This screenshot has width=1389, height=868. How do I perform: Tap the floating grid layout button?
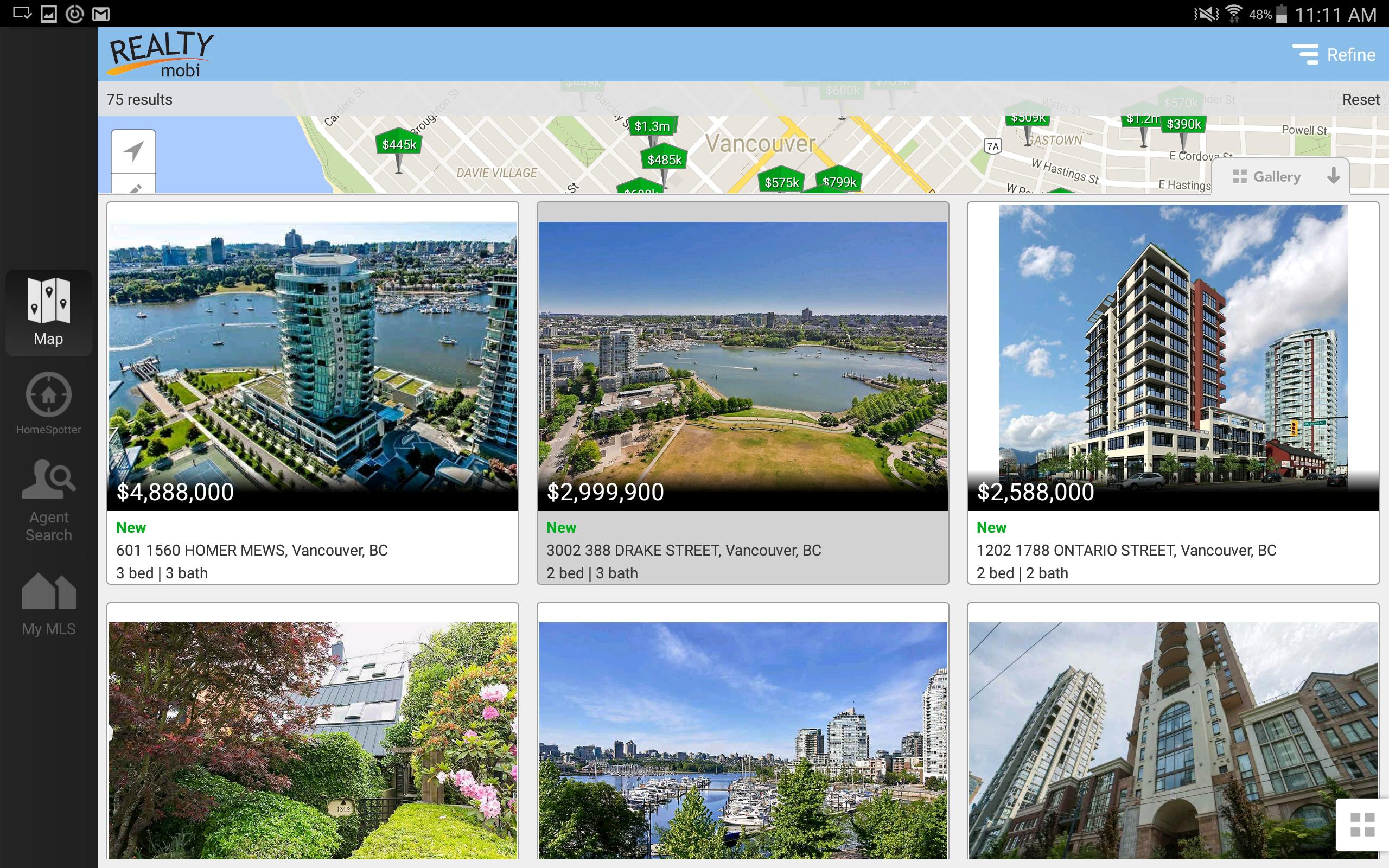pos(1362,825)
